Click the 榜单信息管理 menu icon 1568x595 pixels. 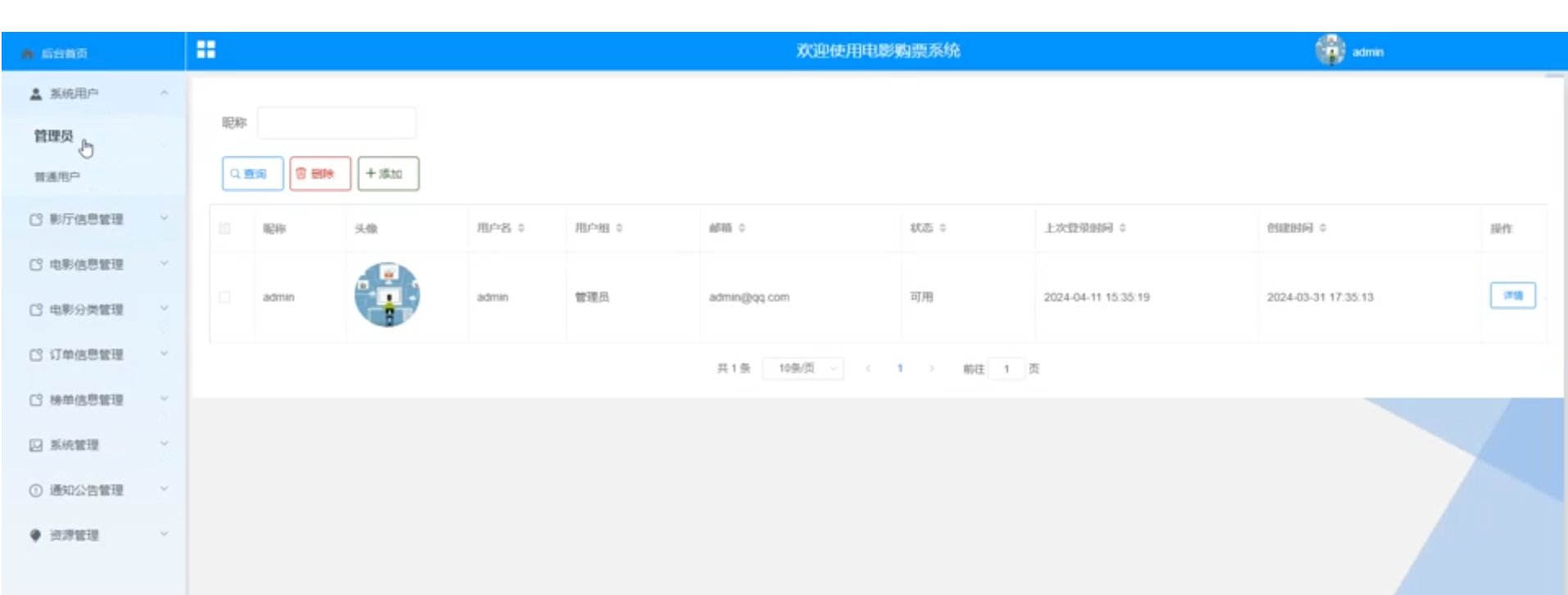(x=35, y=399)
